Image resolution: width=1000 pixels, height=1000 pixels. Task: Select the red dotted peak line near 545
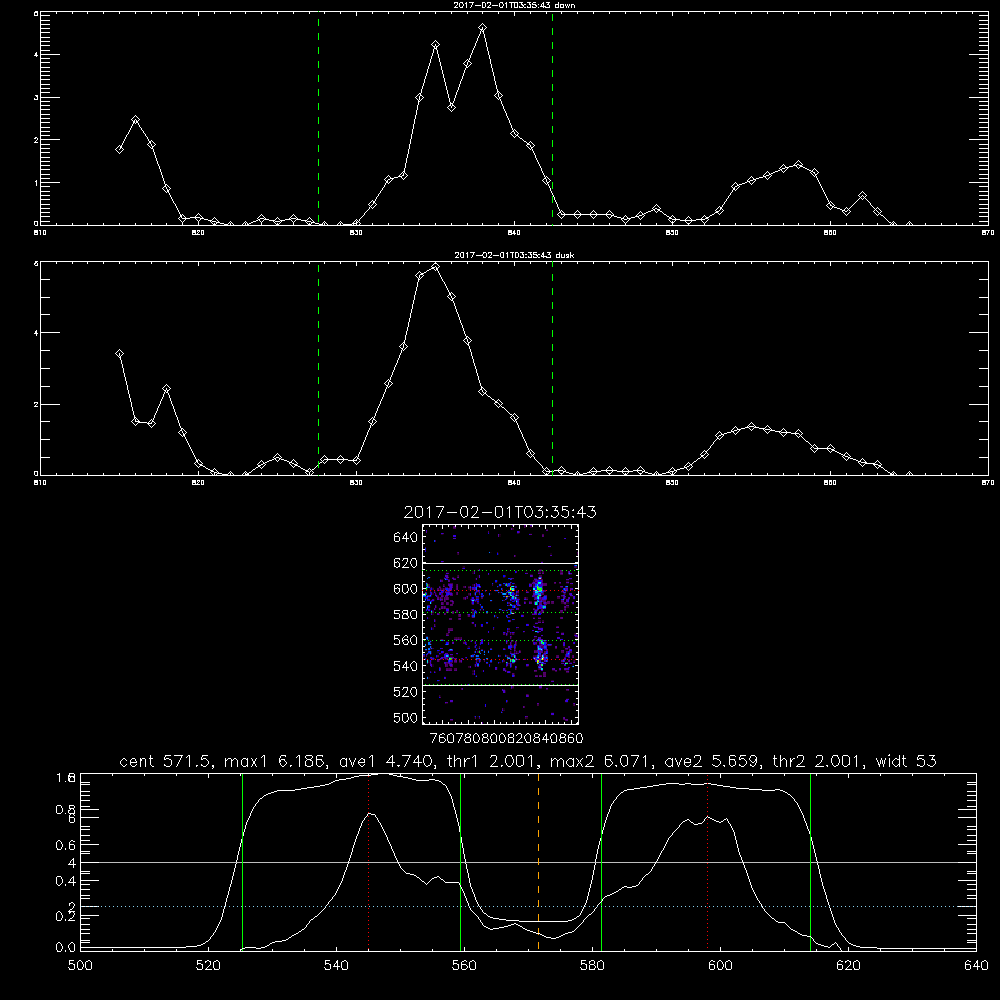(369, 861)
